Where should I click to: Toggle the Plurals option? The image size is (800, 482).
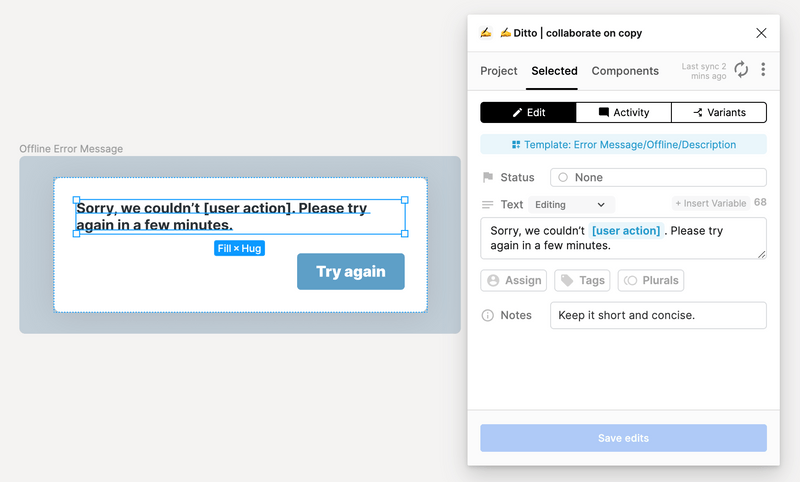651,281
